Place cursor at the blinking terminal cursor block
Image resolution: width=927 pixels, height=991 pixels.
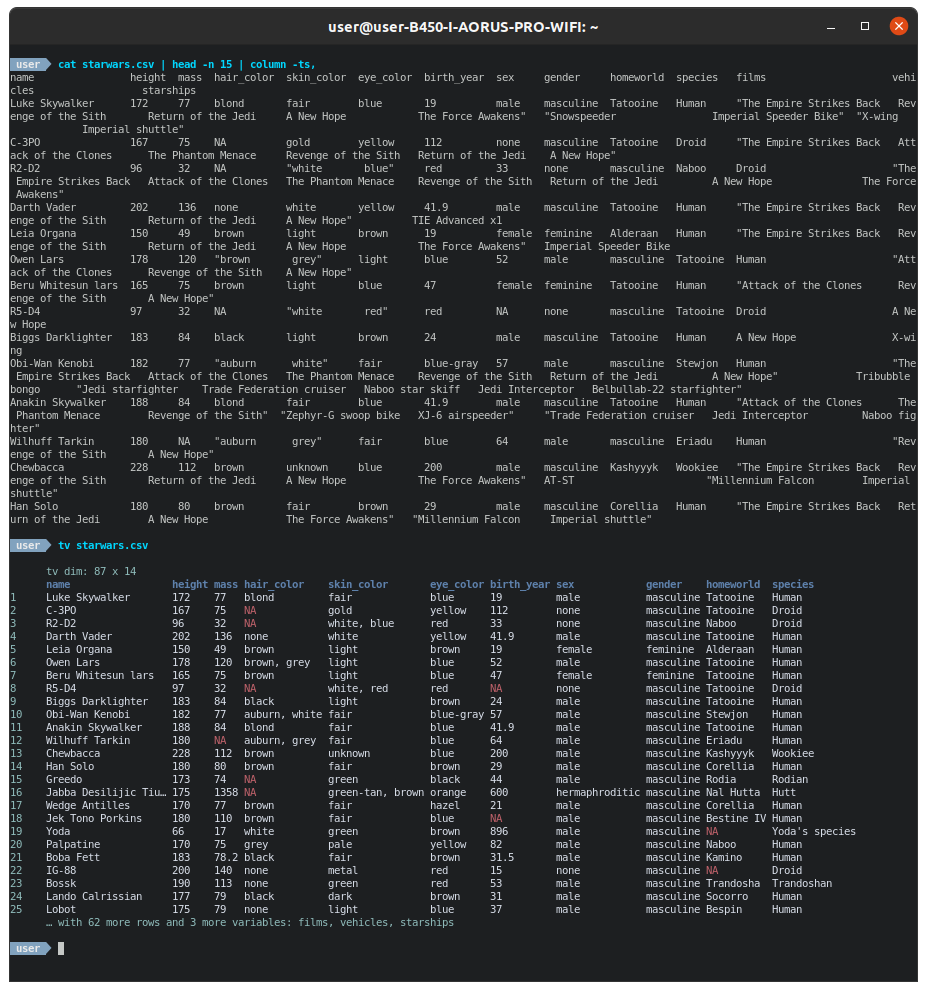click(61, 948)
